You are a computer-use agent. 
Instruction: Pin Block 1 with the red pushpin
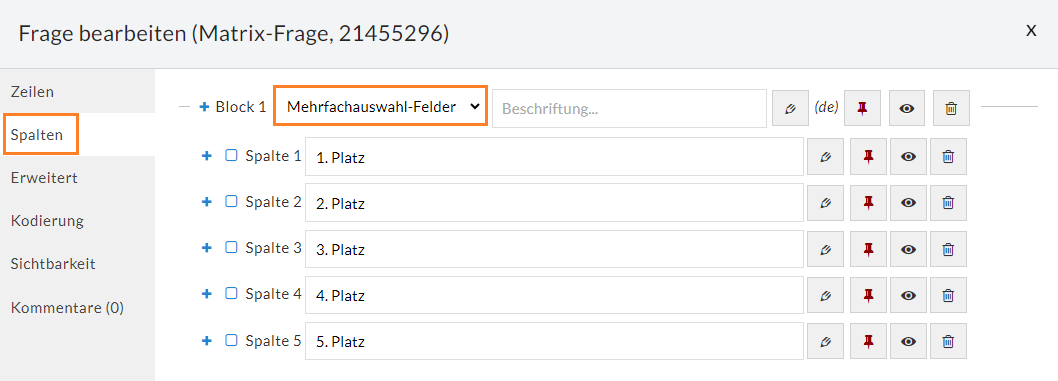(862, 108)
